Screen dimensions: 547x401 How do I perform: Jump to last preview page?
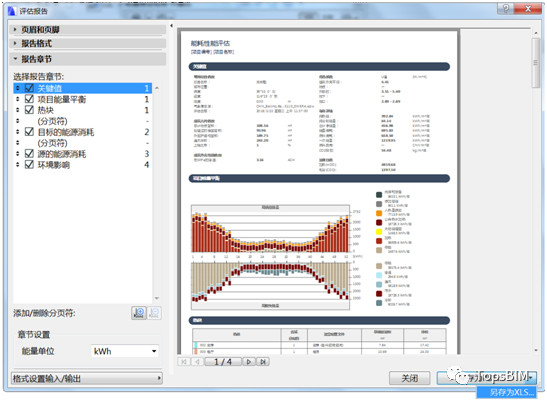tap(263, 362)
